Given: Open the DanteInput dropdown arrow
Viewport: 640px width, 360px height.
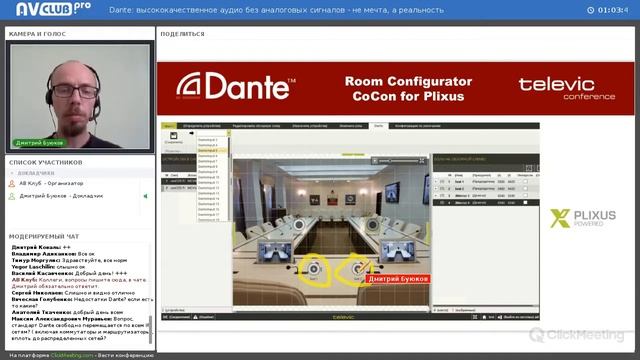Looking at the screenshot, I should click(x=229, y=133).
